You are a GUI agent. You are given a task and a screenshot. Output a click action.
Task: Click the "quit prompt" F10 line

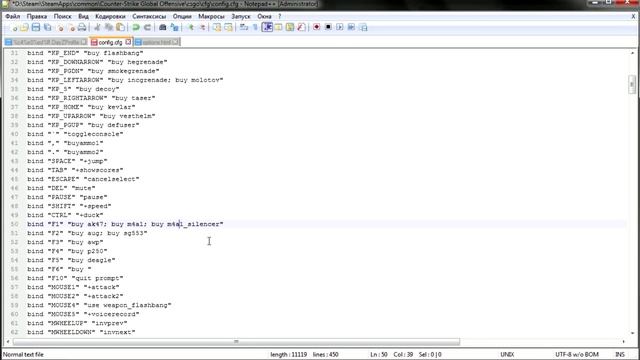[75, 278]
